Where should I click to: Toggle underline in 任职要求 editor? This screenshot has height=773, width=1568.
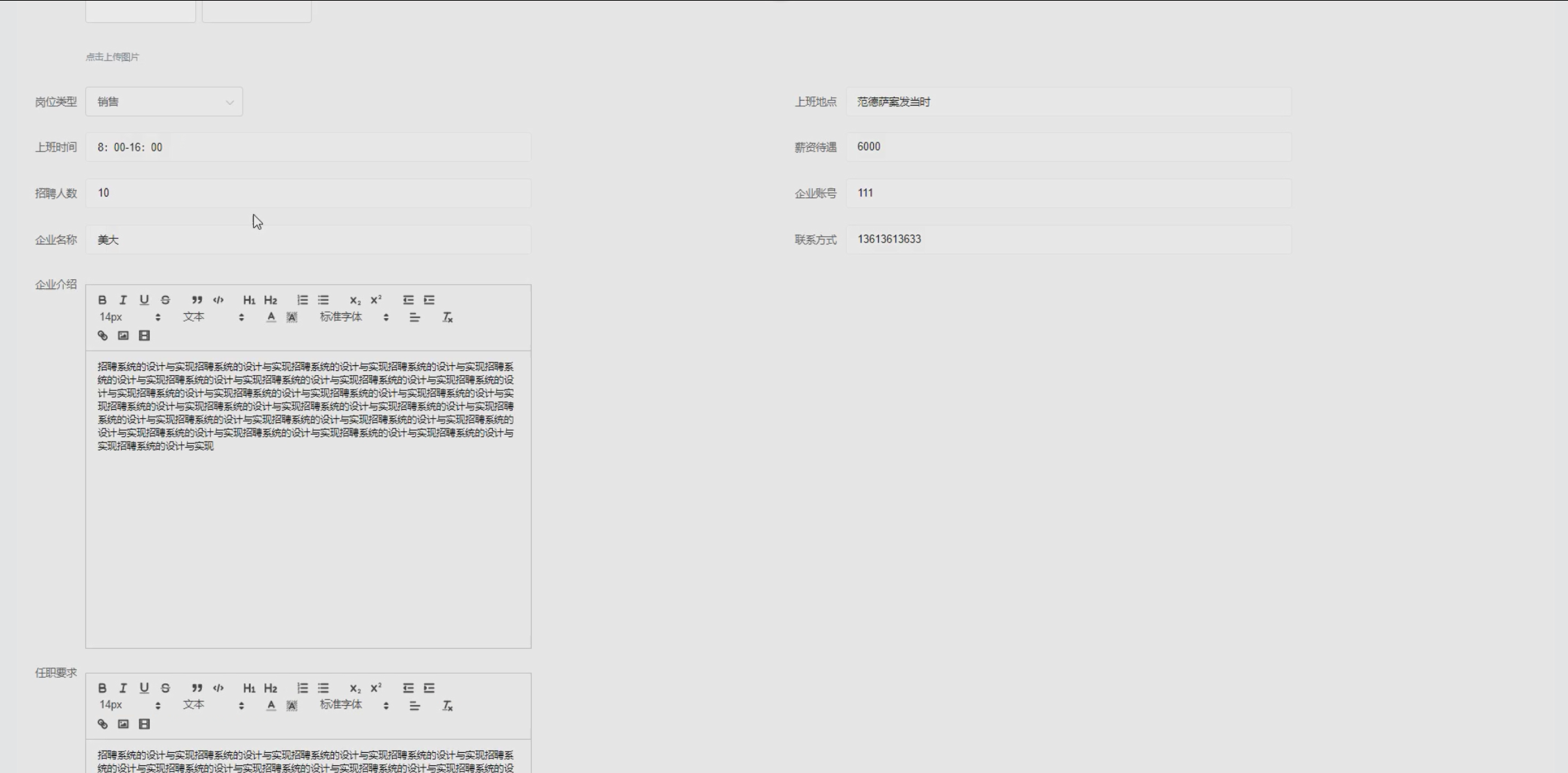tap(144, 688)
